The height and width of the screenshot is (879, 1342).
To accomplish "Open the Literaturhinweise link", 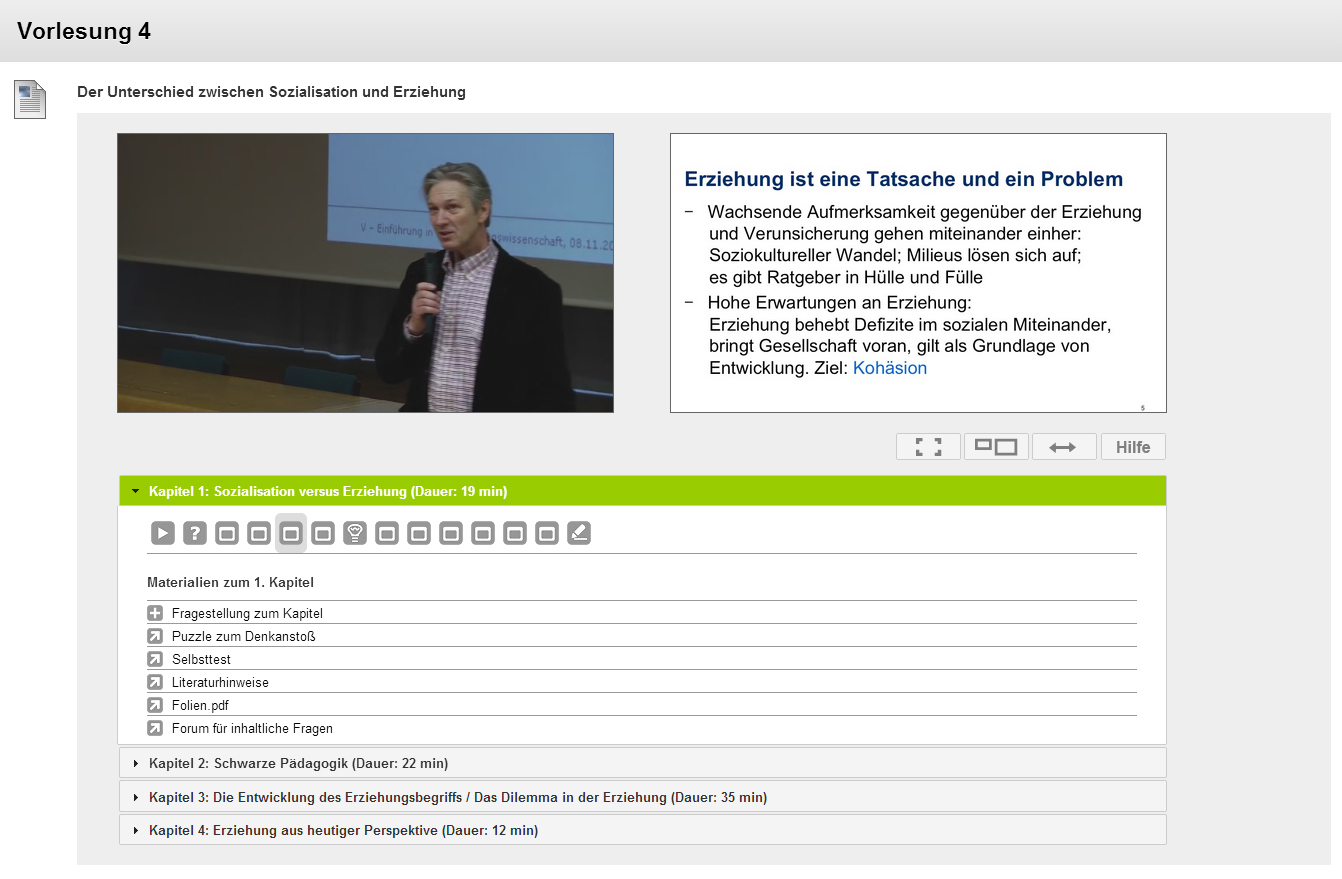I will click(x=220, y=682).
